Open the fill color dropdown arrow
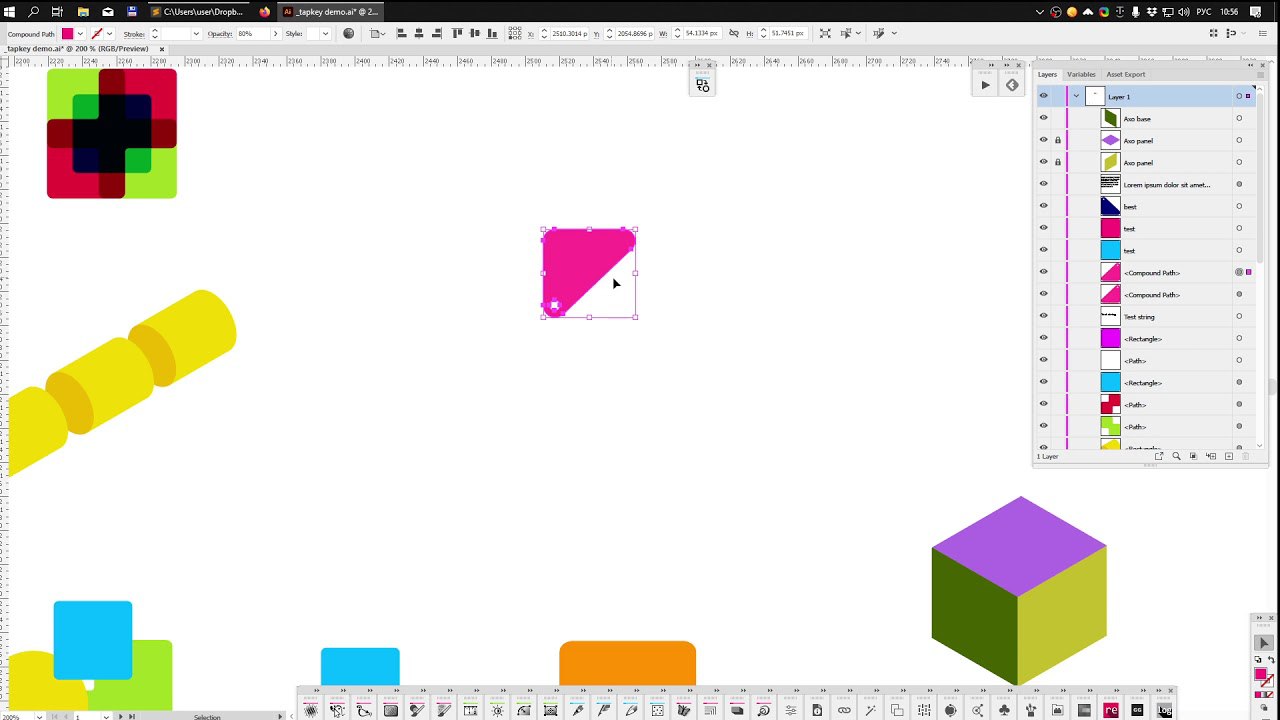Screen dimensions: 1280x720 click(x=80, y=34)
